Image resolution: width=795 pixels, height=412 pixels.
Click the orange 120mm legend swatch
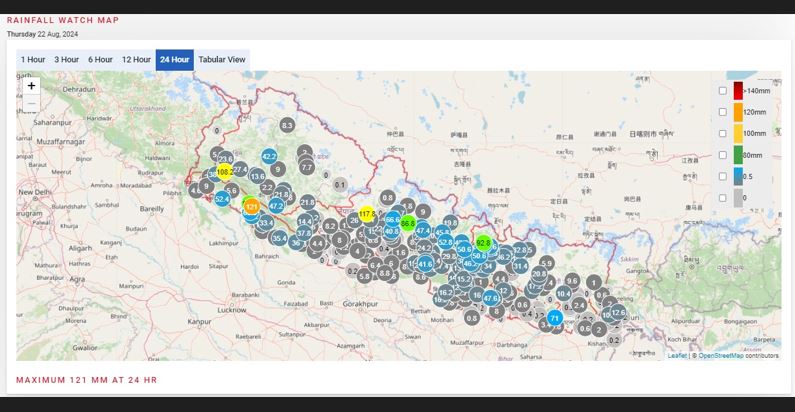pos(738,112)
